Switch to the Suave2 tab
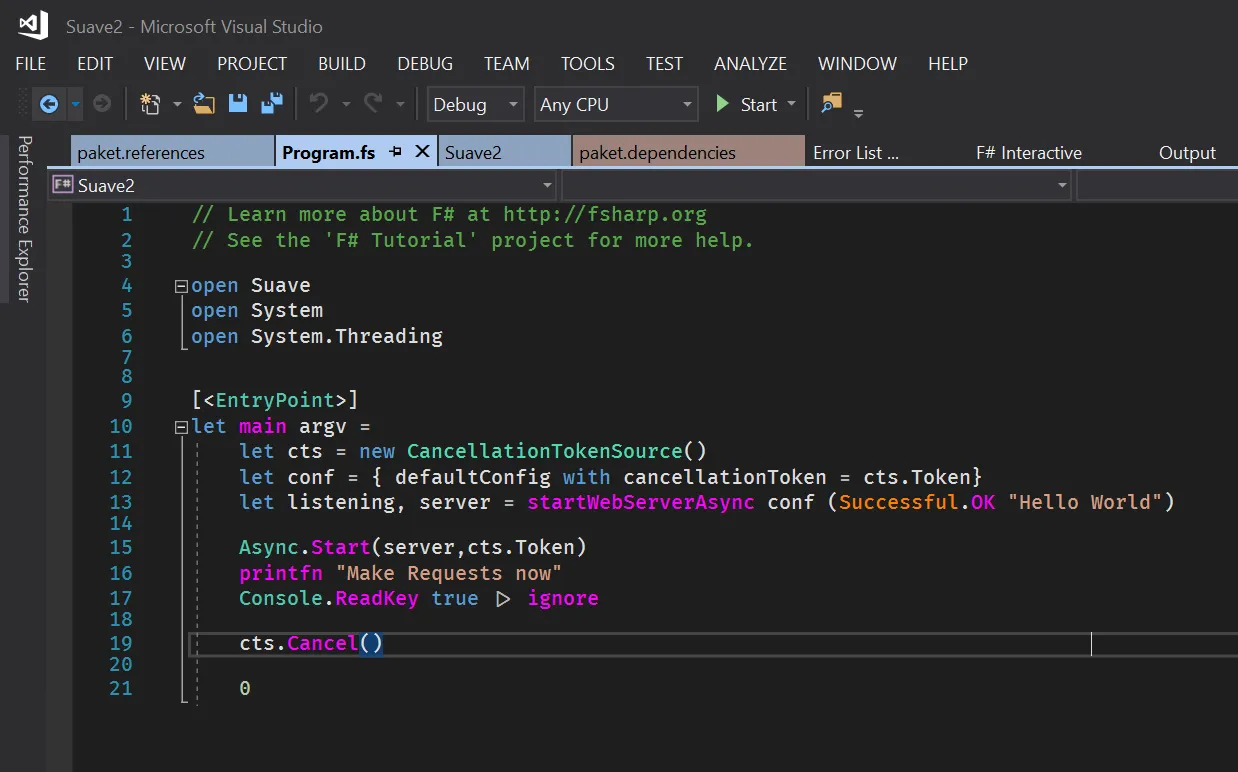Viewport: 1238px width, 772px height. (504, 152)
